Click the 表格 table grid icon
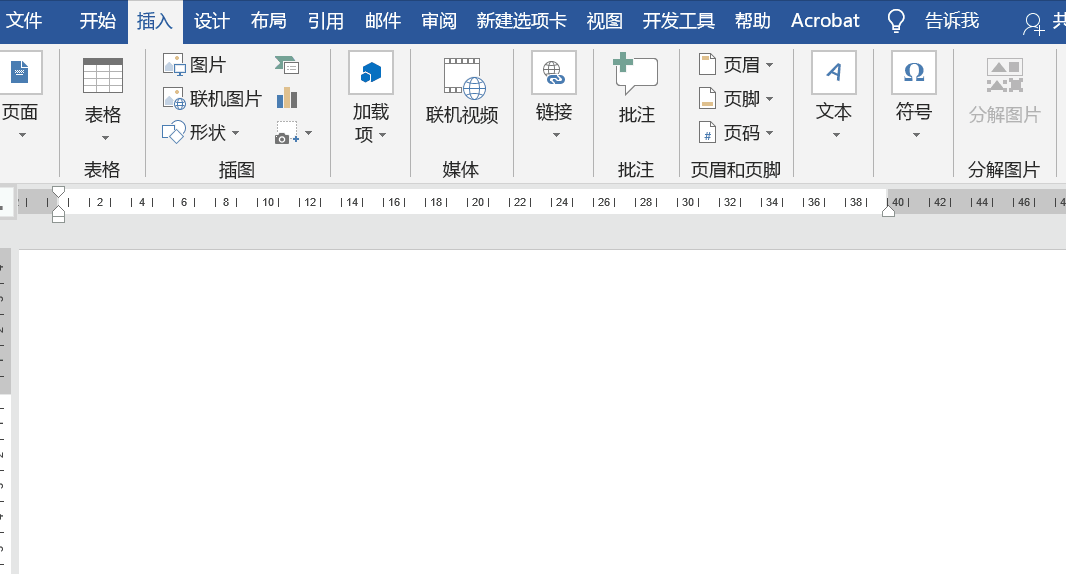Viewport: 1066px width, 574px height. tap(103, 75)
